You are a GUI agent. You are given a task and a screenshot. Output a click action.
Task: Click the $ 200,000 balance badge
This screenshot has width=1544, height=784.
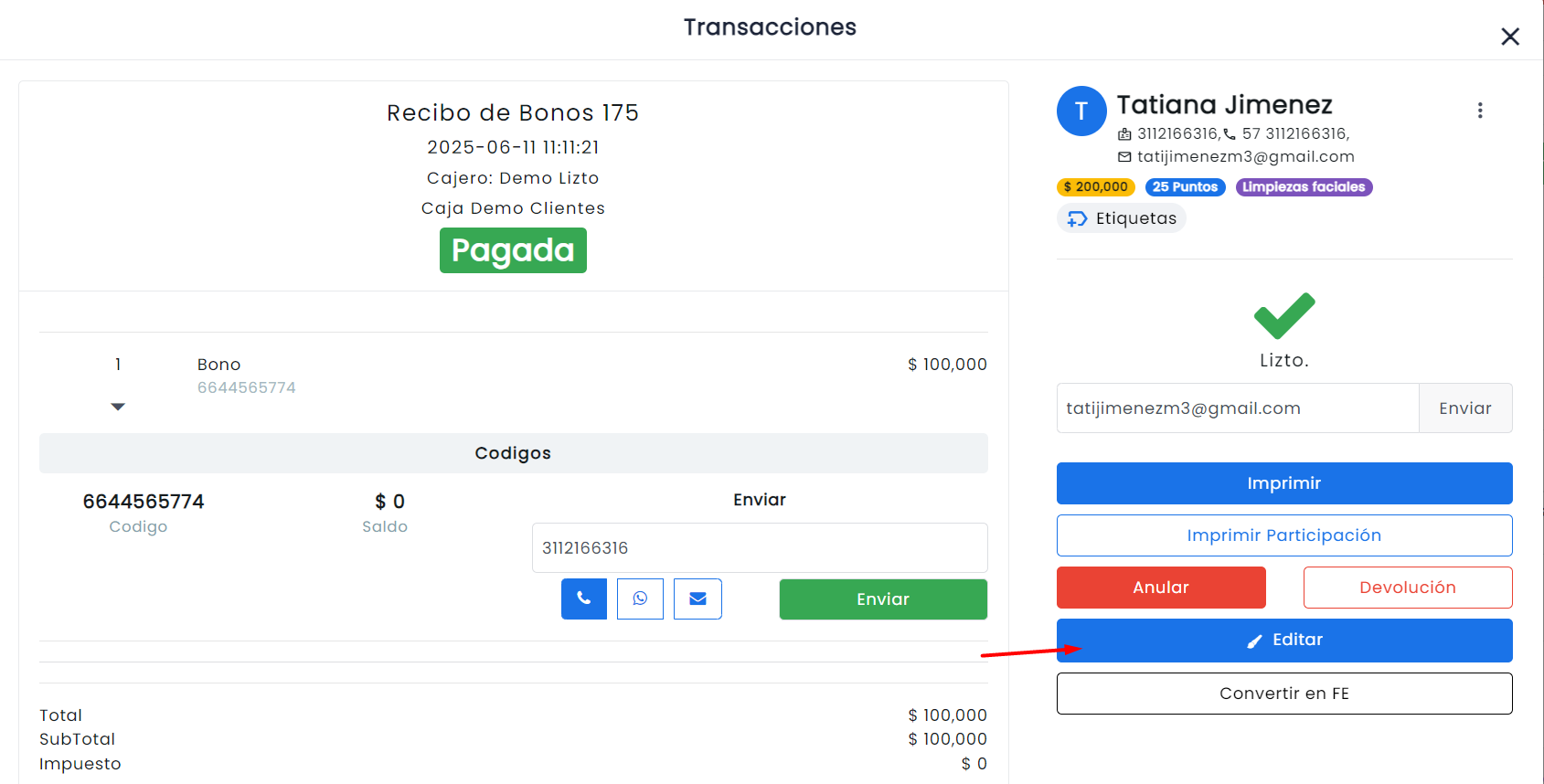(x=1096, y=187)
